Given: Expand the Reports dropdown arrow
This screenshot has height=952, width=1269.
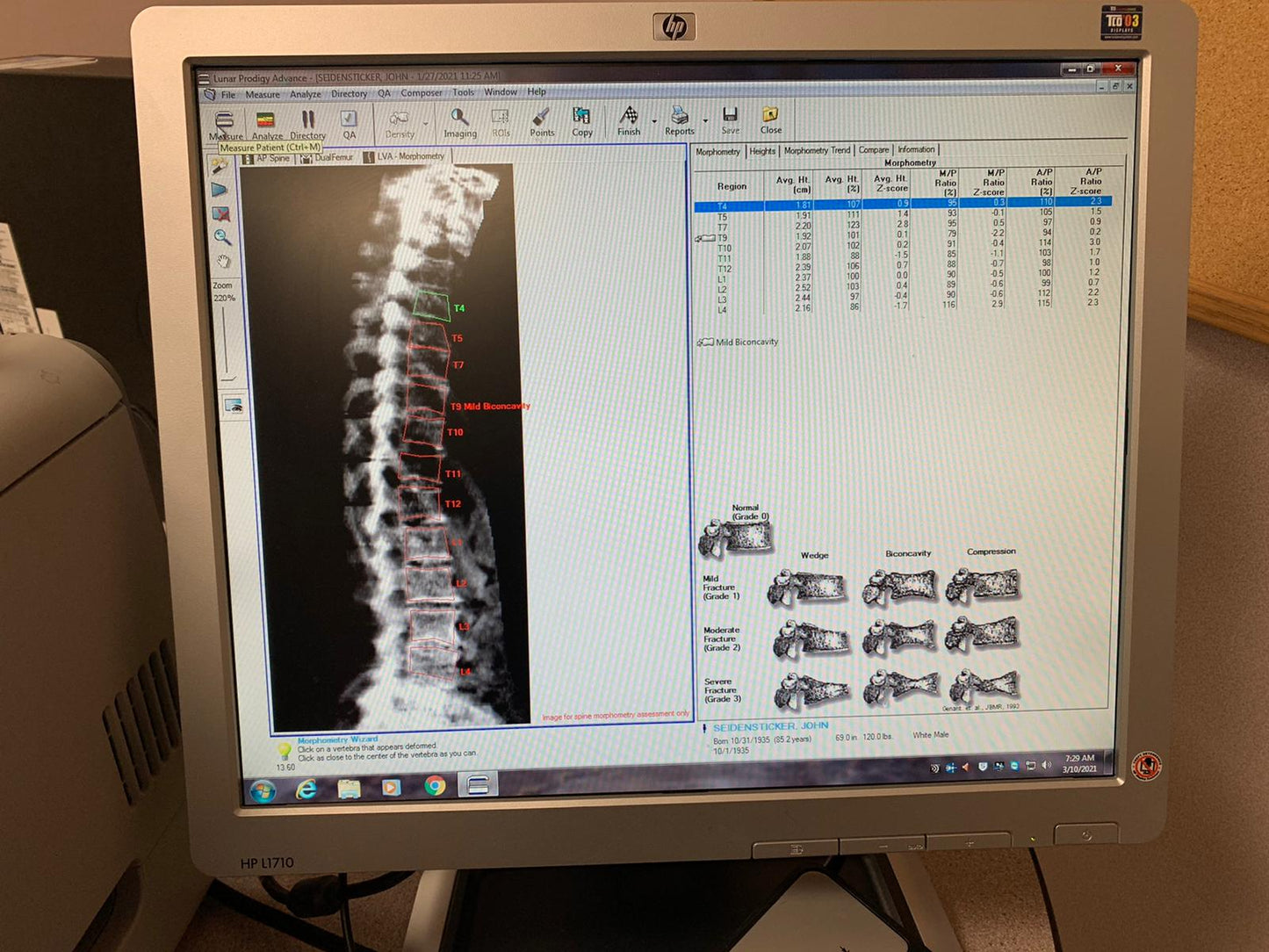Looking at the screenshot, I should coord(705,121).
